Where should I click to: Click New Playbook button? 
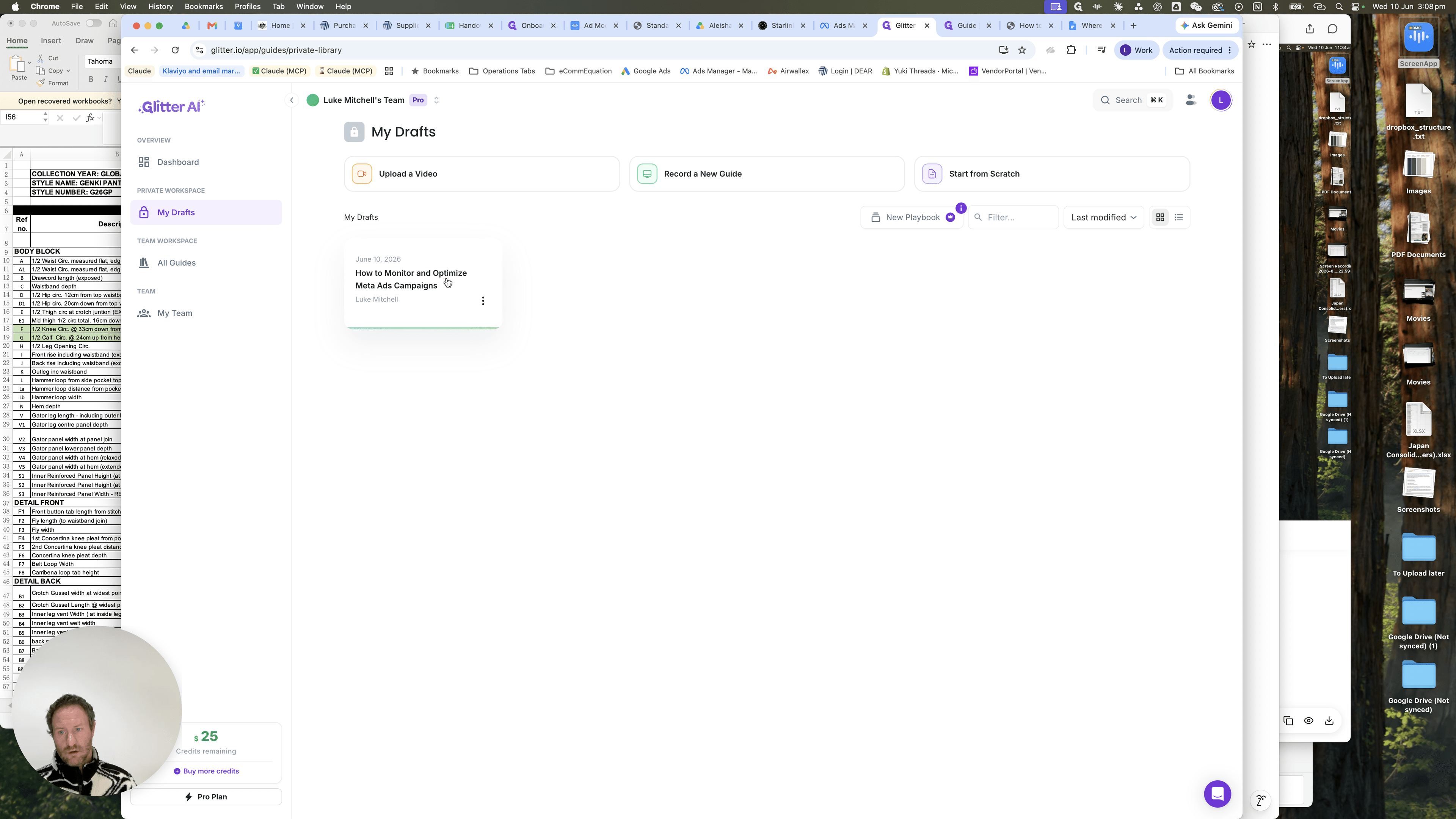(912, 218)
